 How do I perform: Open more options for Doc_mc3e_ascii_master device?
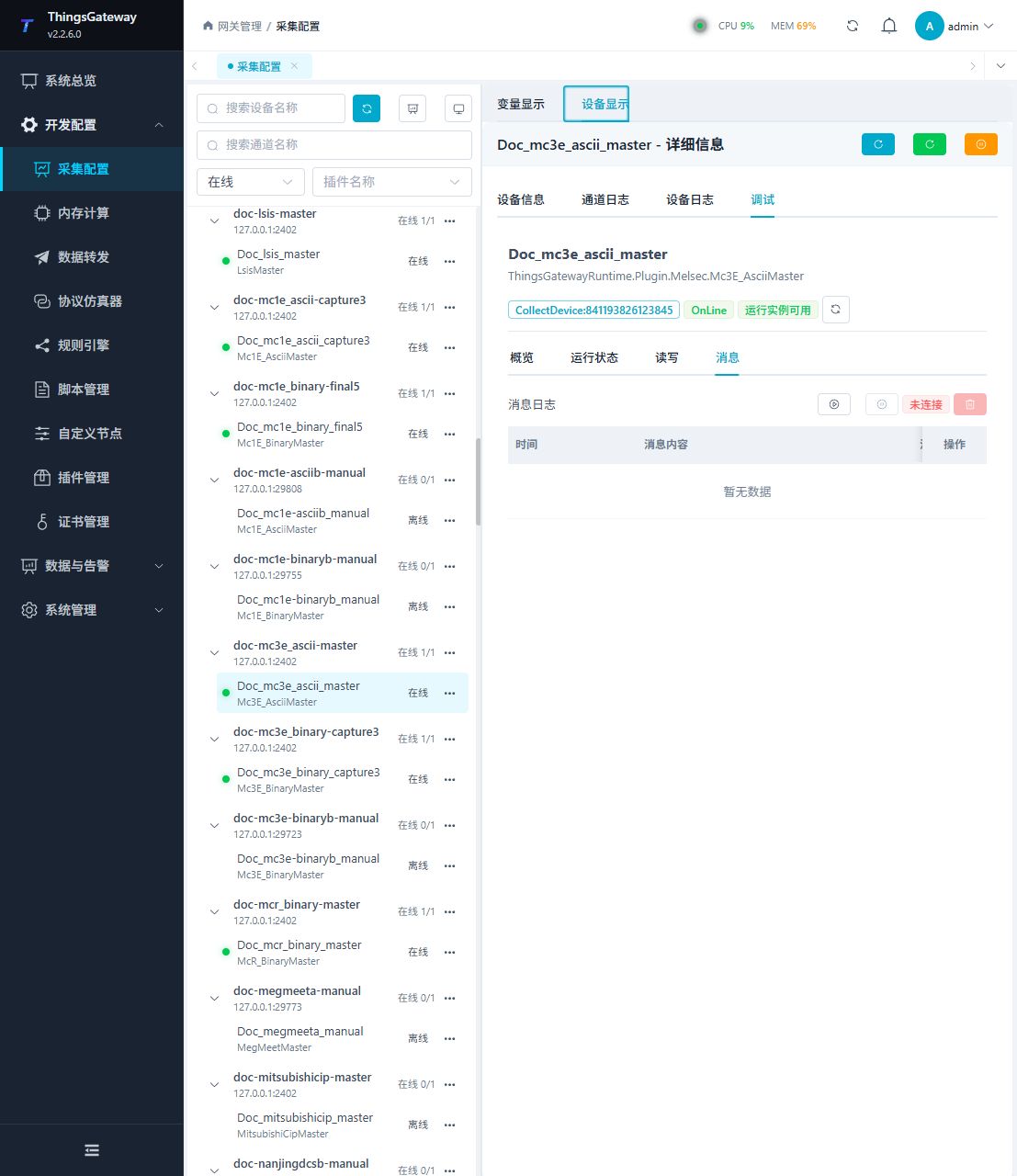point(450,693)
